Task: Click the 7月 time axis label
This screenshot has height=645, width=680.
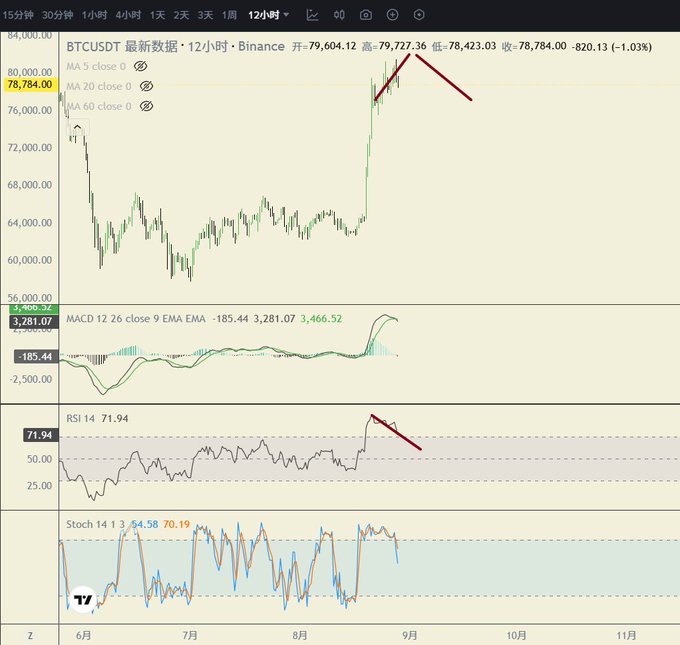Action: tap(190, 635)
